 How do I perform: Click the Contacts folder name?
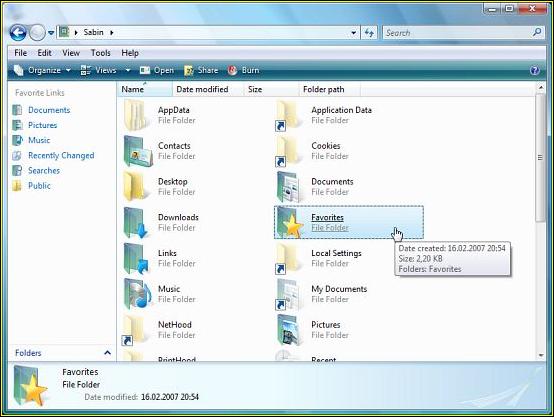point(174,146)
